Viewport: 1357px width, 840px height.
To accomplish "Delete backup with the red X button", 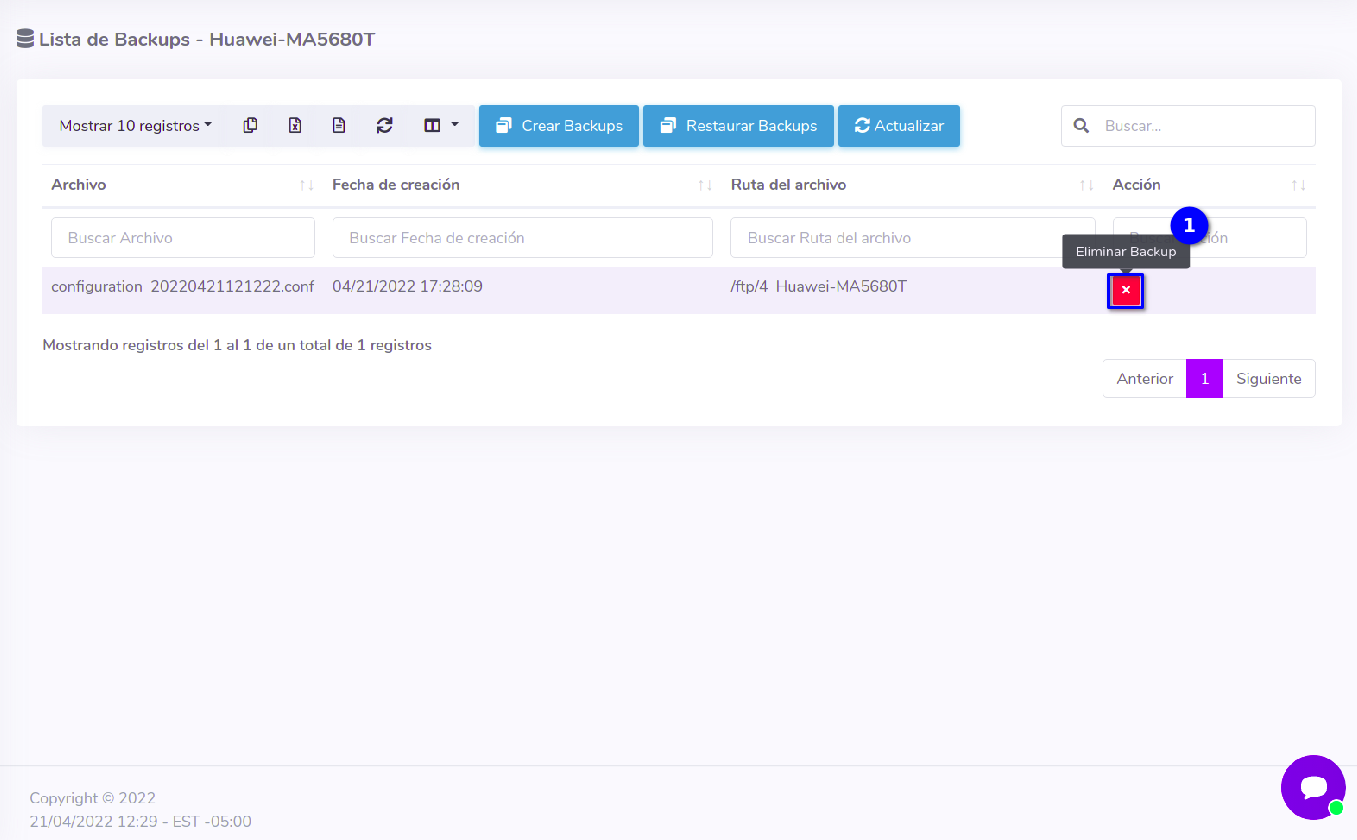I will point(1125,290).
